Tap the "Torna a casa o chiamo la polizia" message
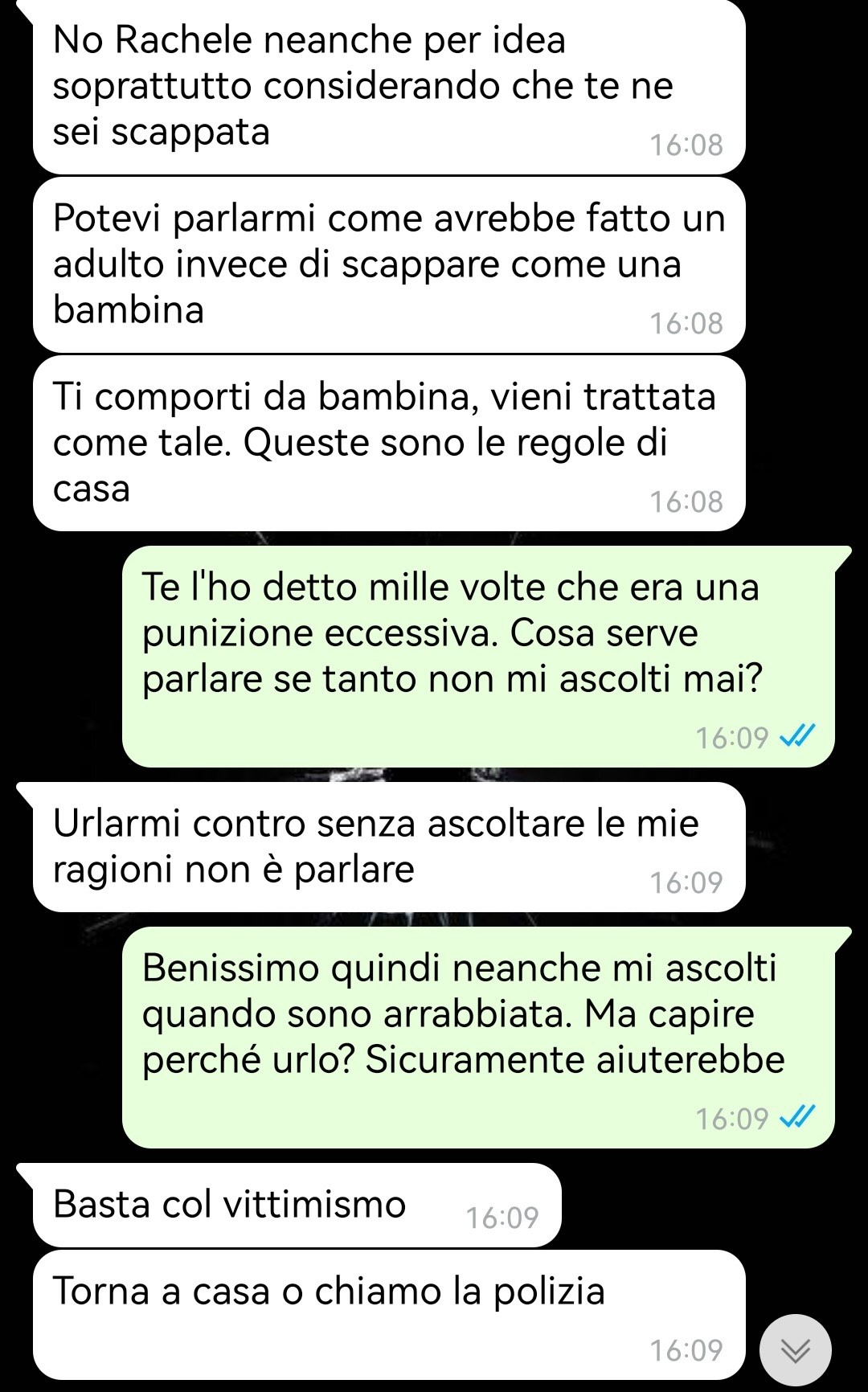The image size is (868, 1392). pos(389,1315)
